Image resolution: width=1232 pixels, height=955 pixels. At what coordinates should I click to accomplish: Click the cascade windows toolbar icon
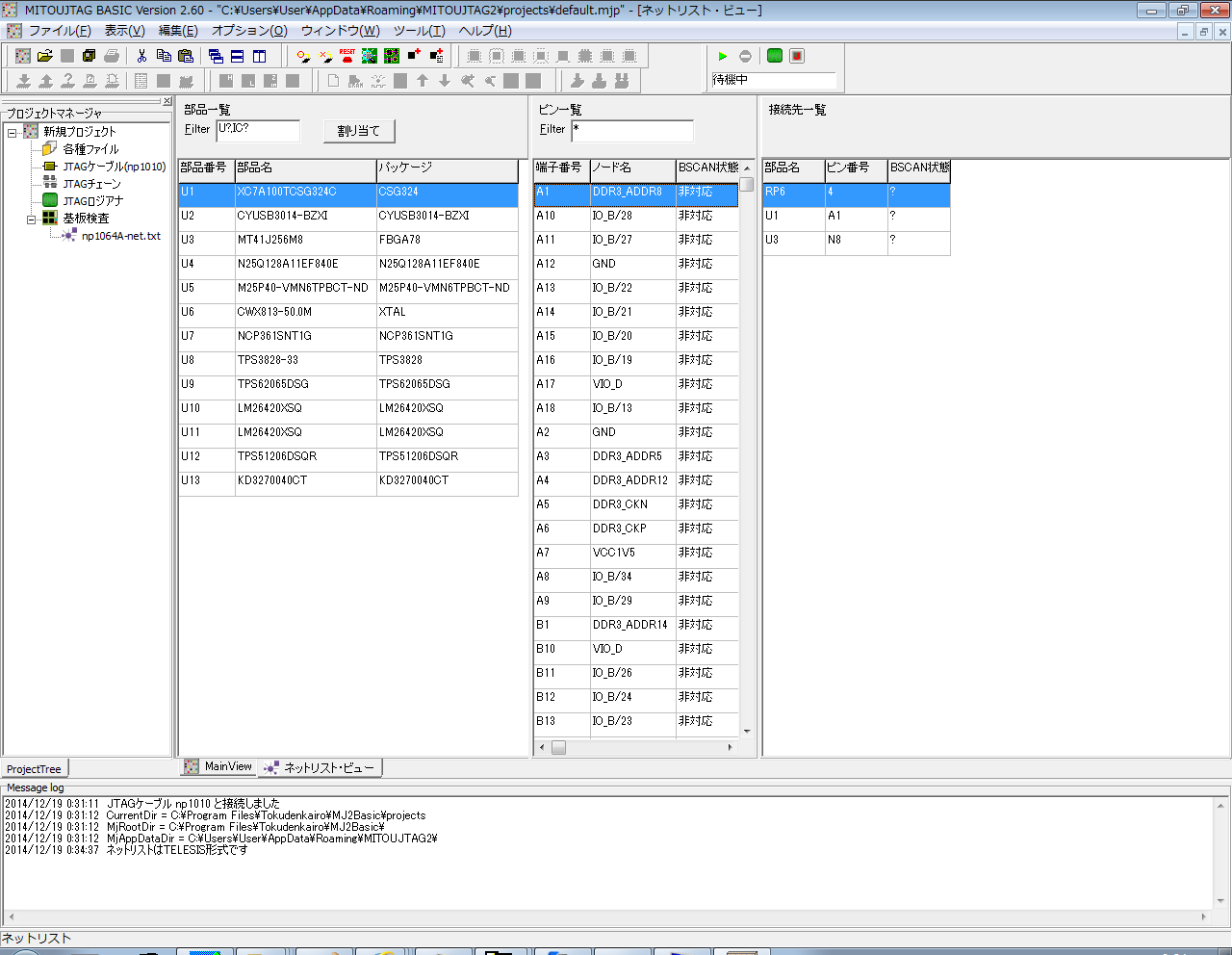216,56
